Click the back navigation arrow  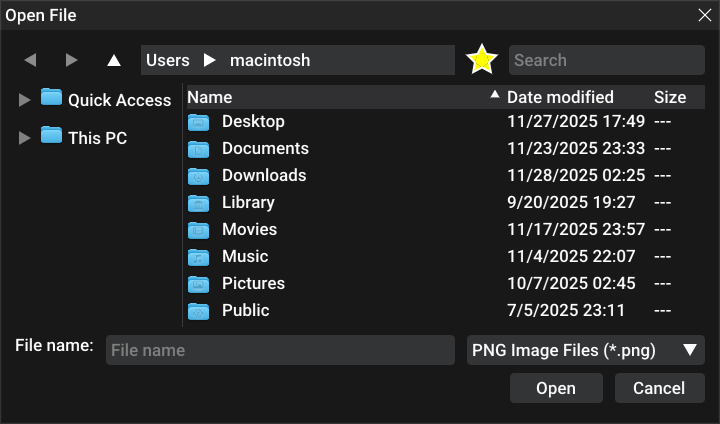pyautogui.click(x=30, y=60)
